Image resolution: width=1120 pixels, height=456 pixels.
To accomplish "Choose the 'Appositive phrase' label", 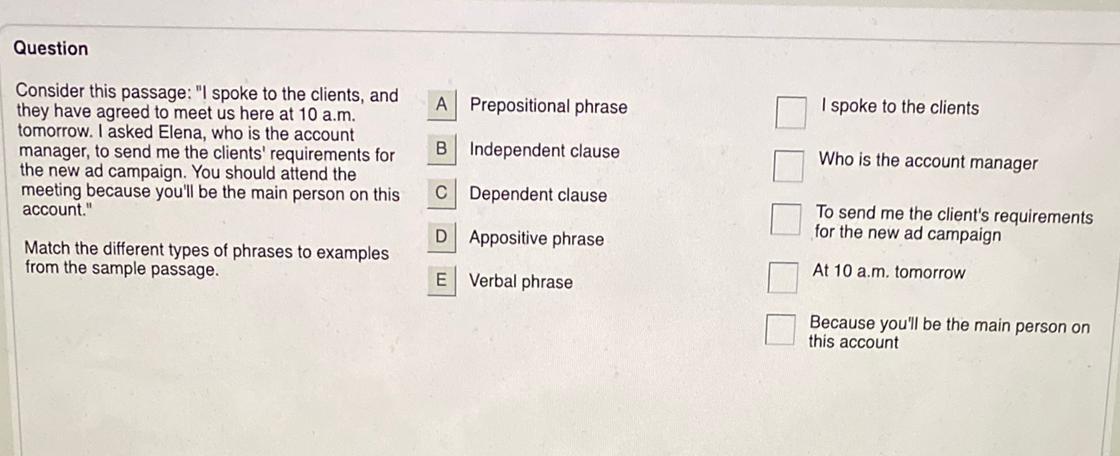I will (536, 239).
